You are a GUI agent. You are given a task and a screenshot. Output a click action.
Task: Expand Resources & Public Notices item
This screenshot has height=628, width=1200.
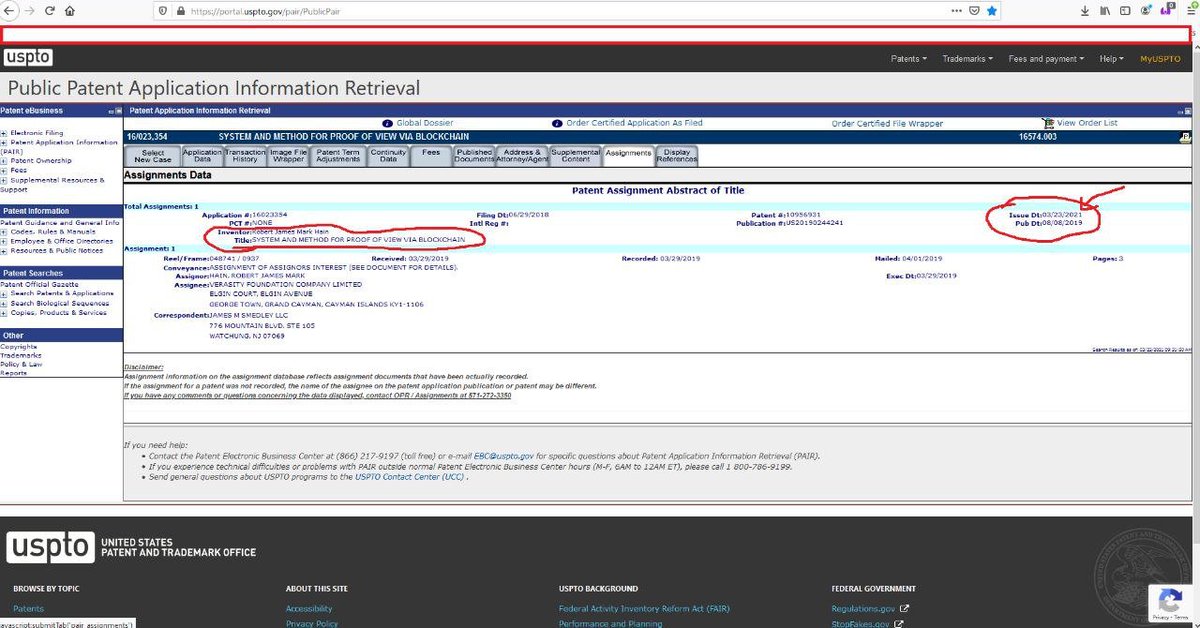(x=4, y=251)
